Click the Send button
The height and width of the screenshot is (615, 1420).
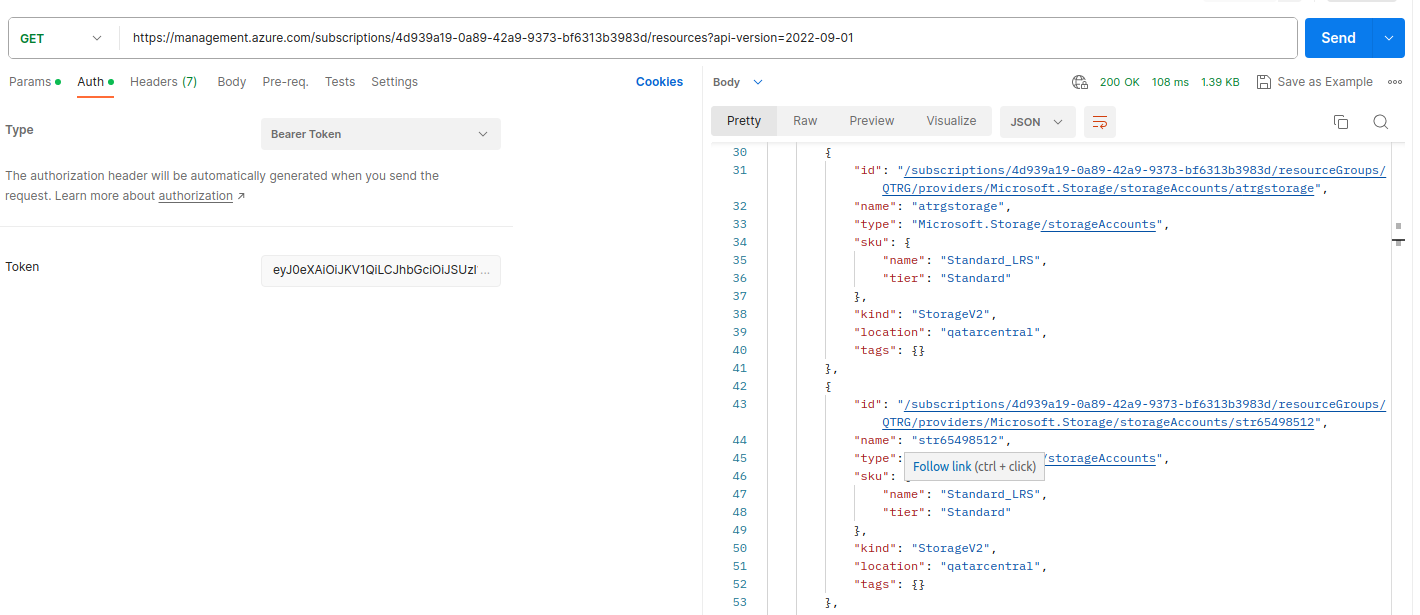[x=1337, y=37]
